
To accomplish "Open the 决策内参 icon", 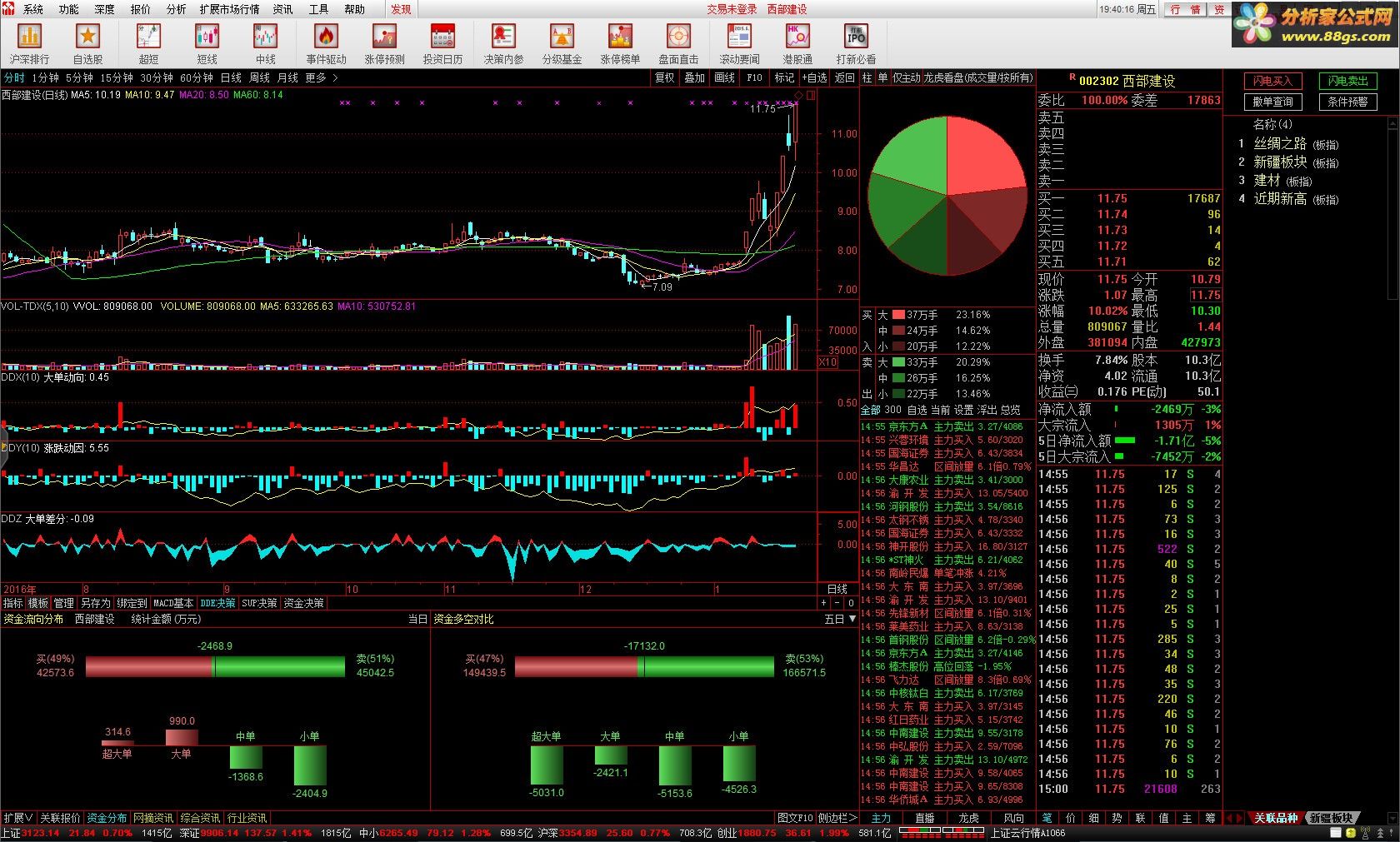I will (x=503, y=43).
